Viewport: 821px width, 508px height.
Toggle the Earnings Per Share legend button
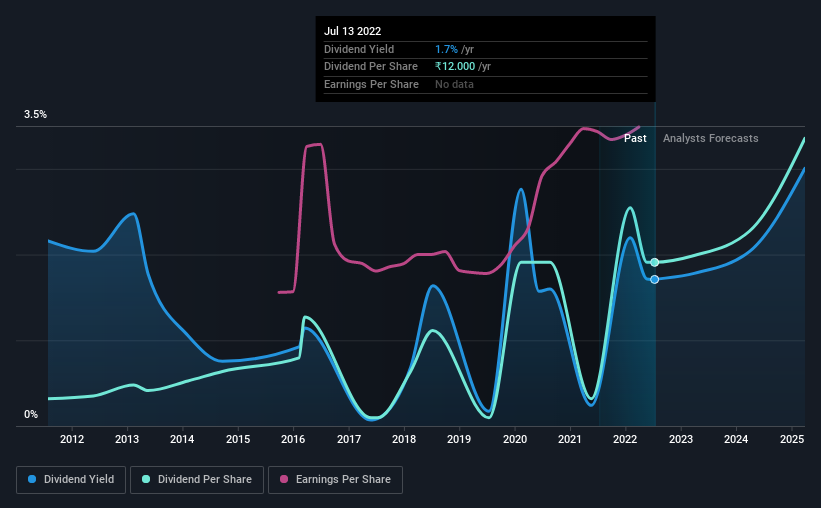tap(335, 480)
